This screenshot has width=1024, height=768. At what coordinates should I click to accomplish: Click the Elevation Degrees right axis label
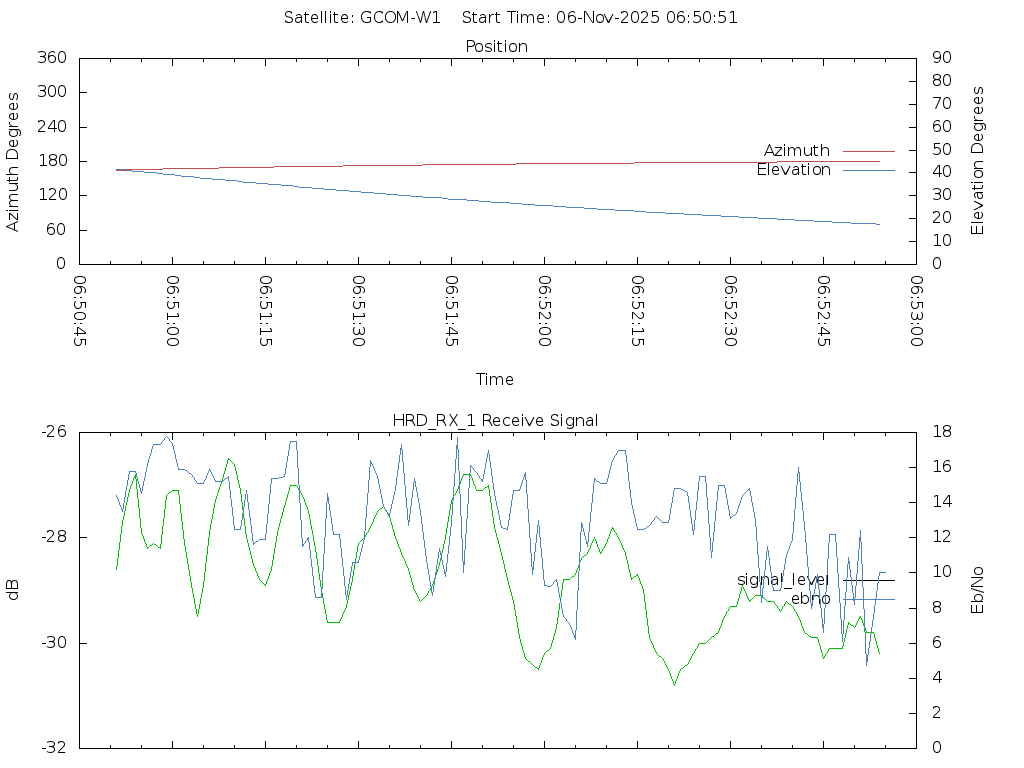coord(978,161)
